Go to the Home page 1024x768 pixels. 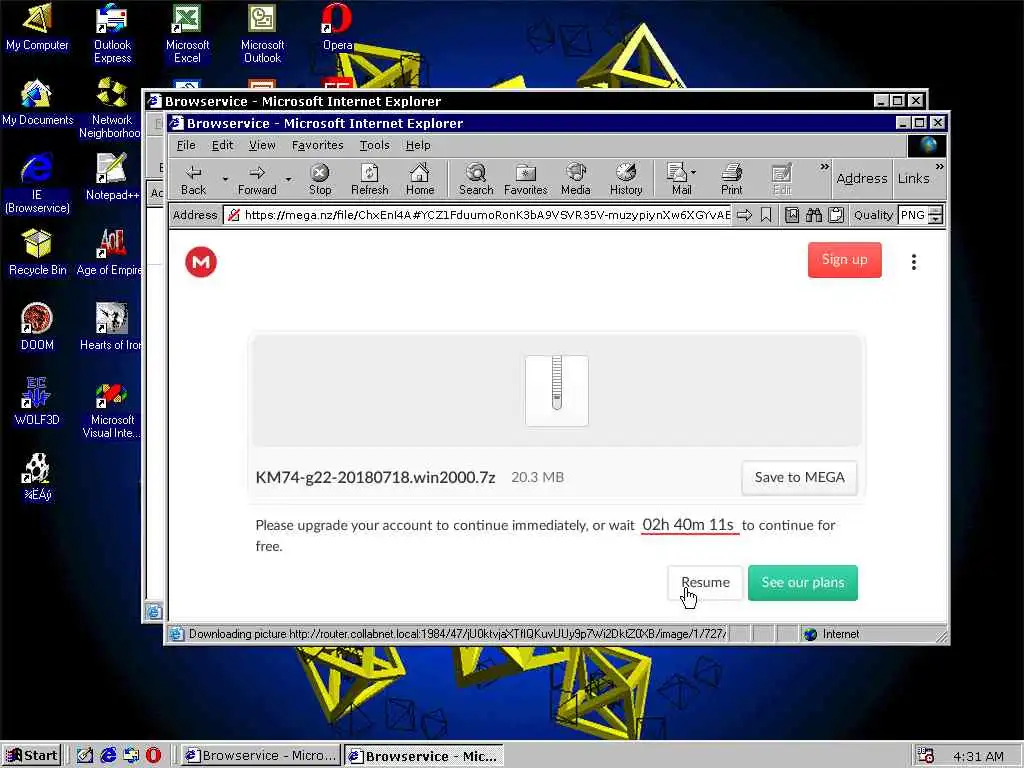click(420, 179)
